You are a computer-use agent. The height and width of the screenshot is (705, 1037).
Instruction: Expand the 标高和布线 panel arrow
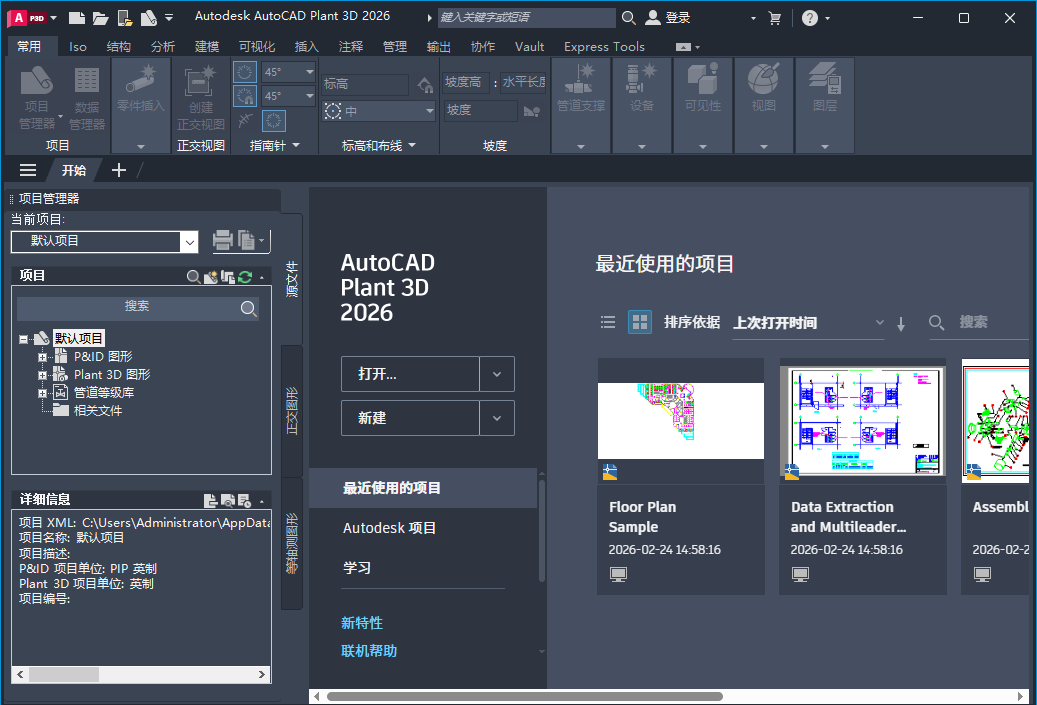(x=412, y=145)
